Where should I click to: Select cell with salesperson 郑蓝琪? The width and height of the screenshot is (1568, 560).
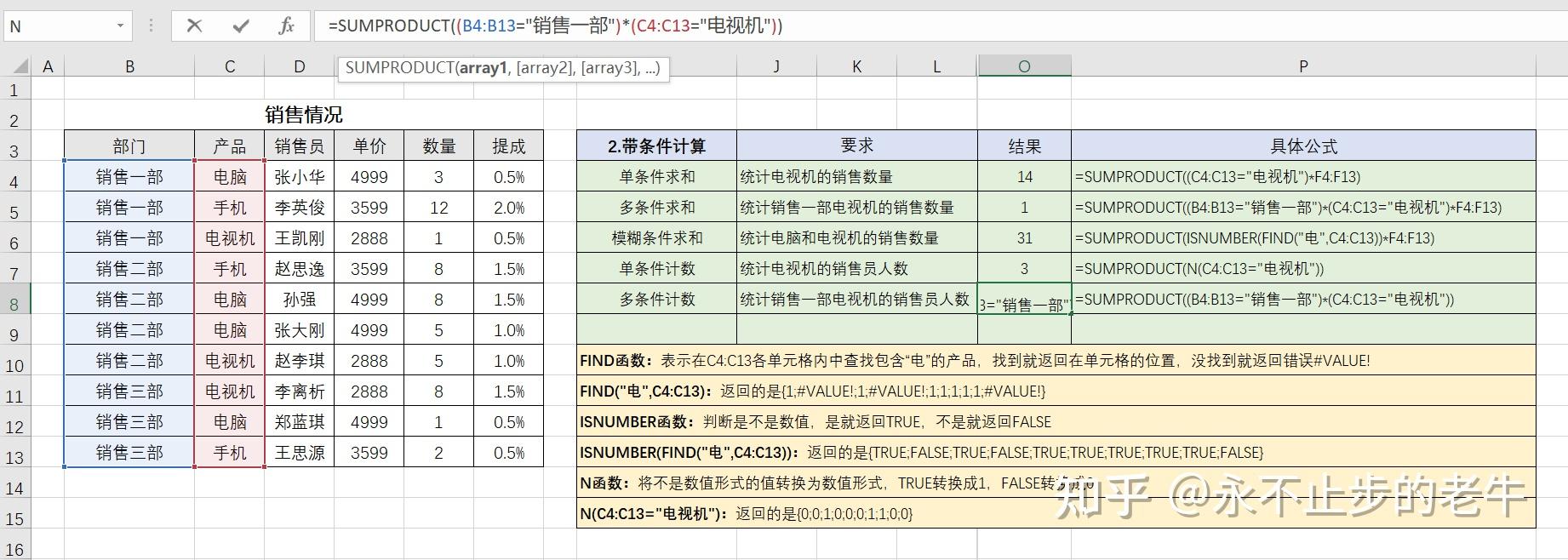[x=300, y=422]
